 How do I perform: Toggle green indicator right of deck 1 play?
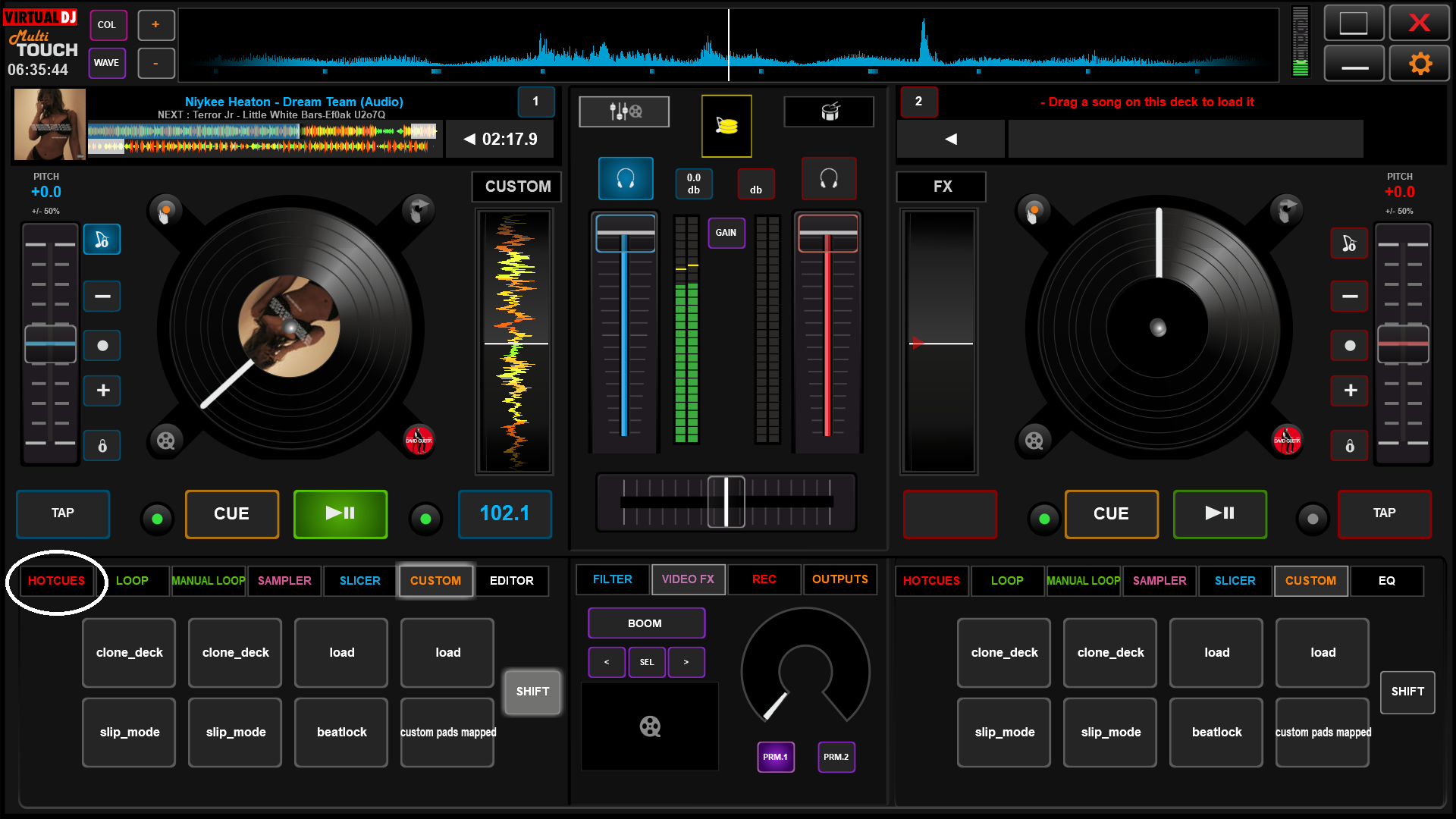425,519
